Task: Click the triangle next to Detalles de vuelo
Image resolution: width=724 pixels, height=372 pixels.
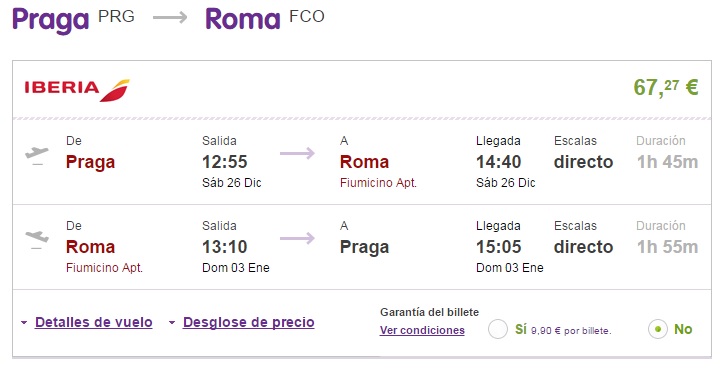Action: click(x=24, y=323)
